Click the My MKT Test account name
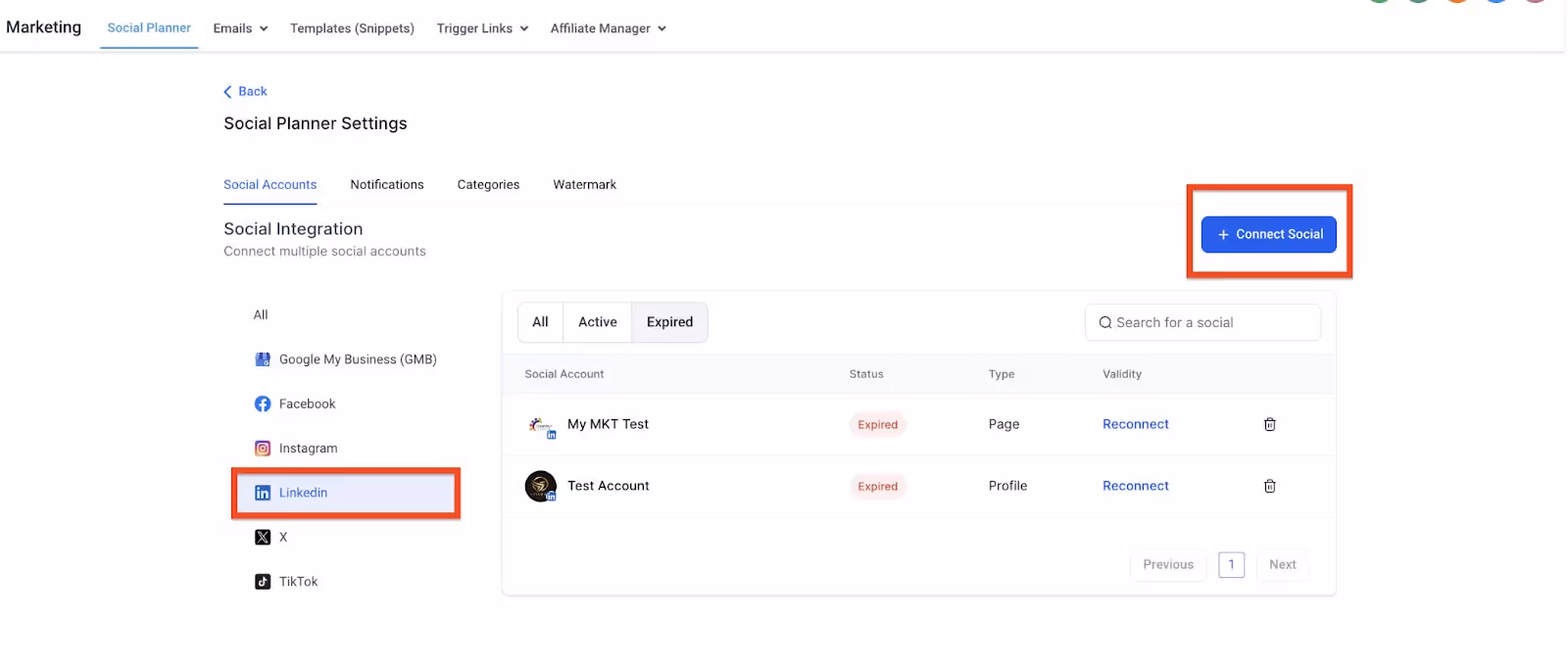 (608, 424)
